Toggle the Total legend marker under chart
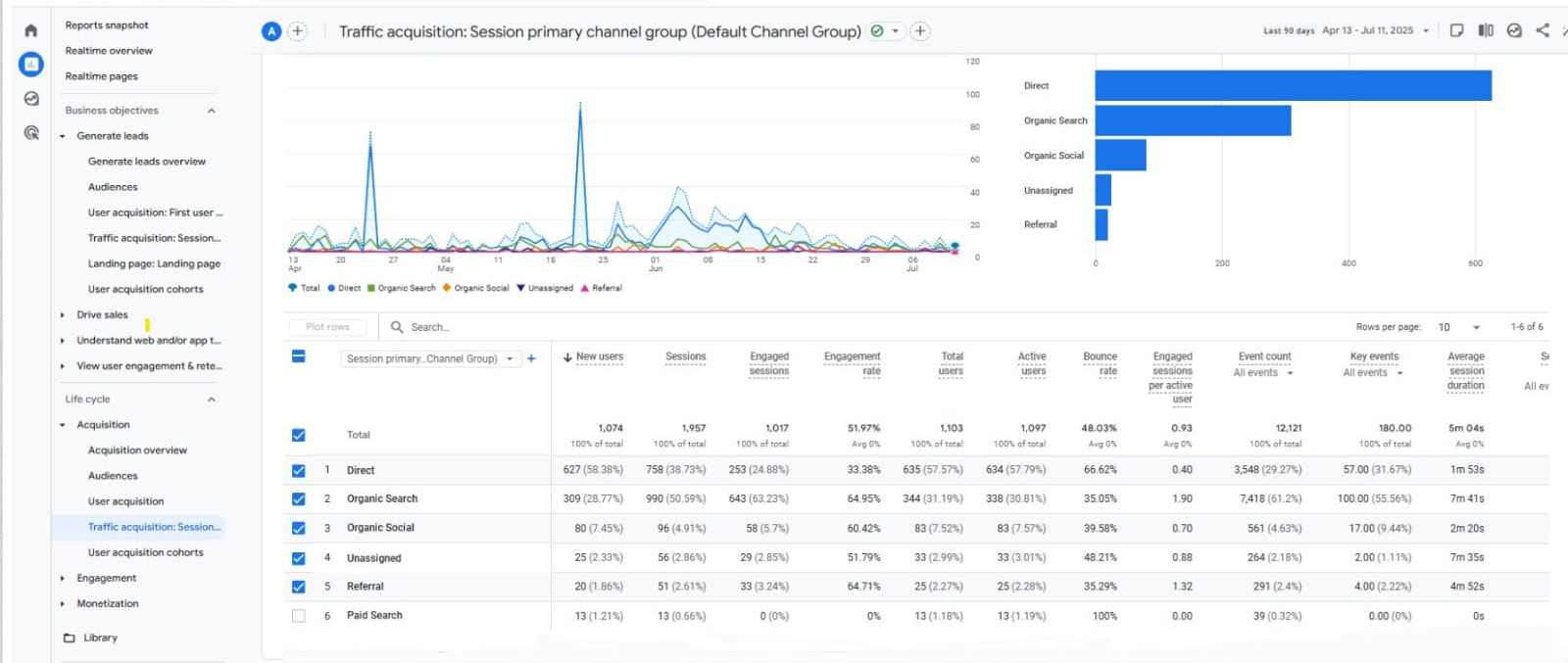 pos(292,288)
